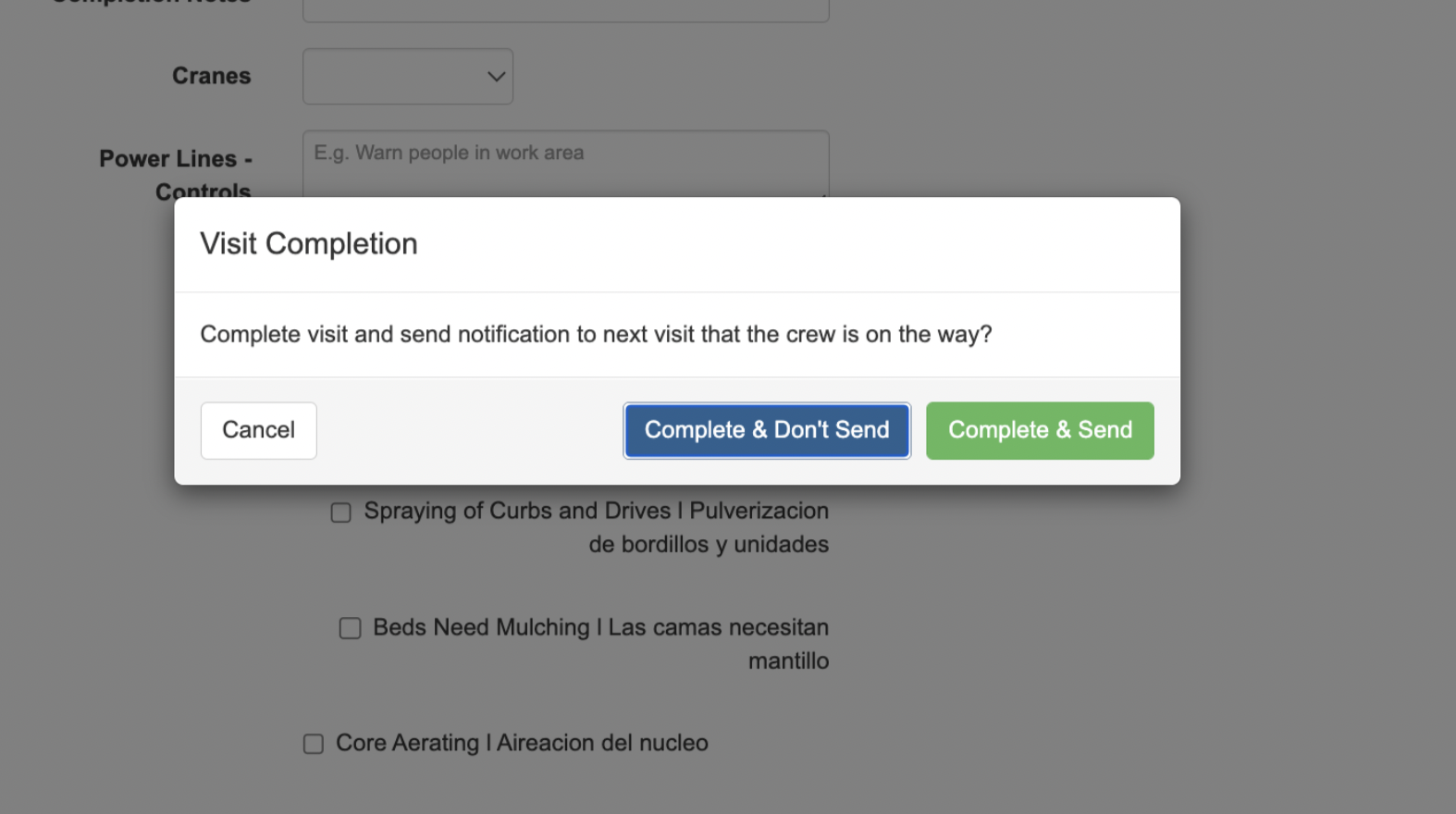Check Spraying of Curbs and Drives checkbox

[x=341, y=512]
